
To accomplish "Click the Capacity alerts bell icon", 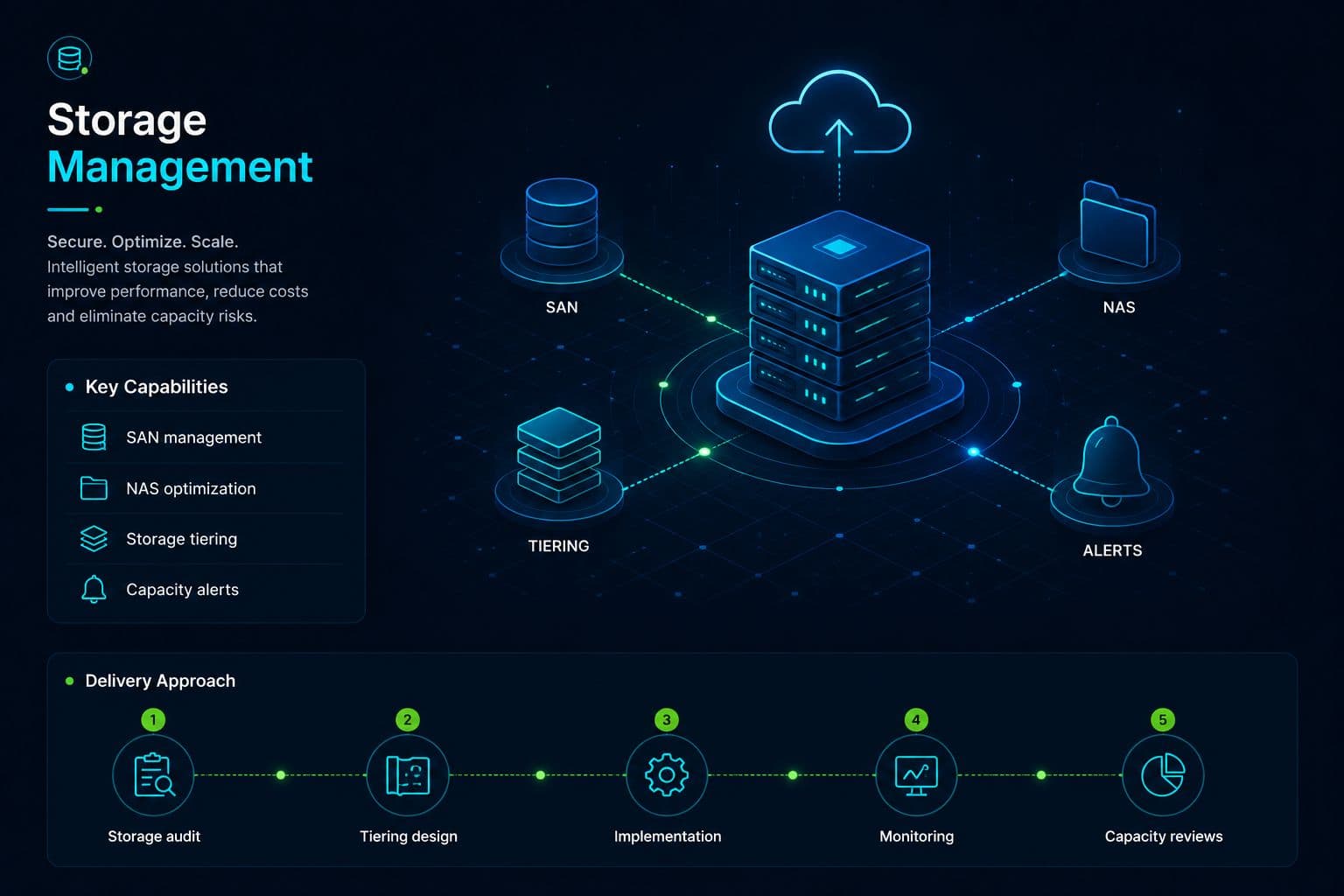I will [x=94, y=589].
